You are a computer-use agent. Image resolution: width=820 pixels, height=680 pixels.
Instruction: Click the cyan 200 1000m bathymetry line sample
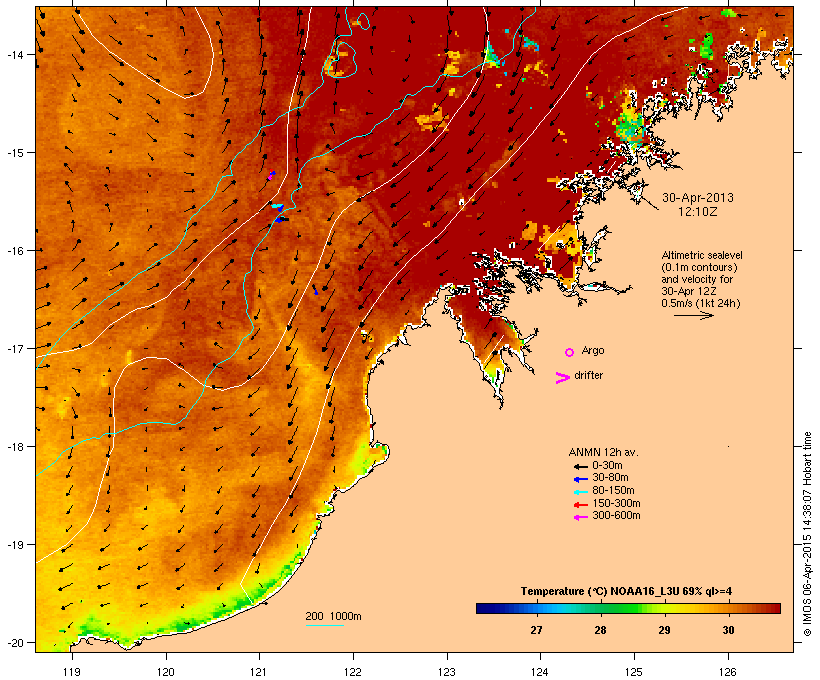point(324,625)
